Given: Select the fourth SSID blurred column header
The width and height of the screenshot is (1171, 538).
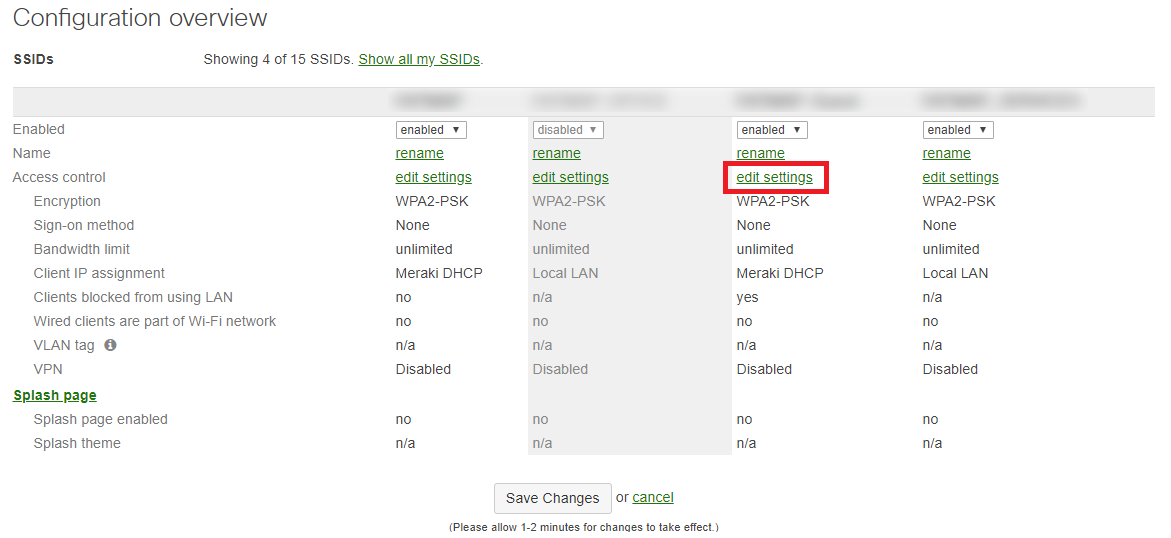Looking at the screenshot, I should tap(1000, 101).
